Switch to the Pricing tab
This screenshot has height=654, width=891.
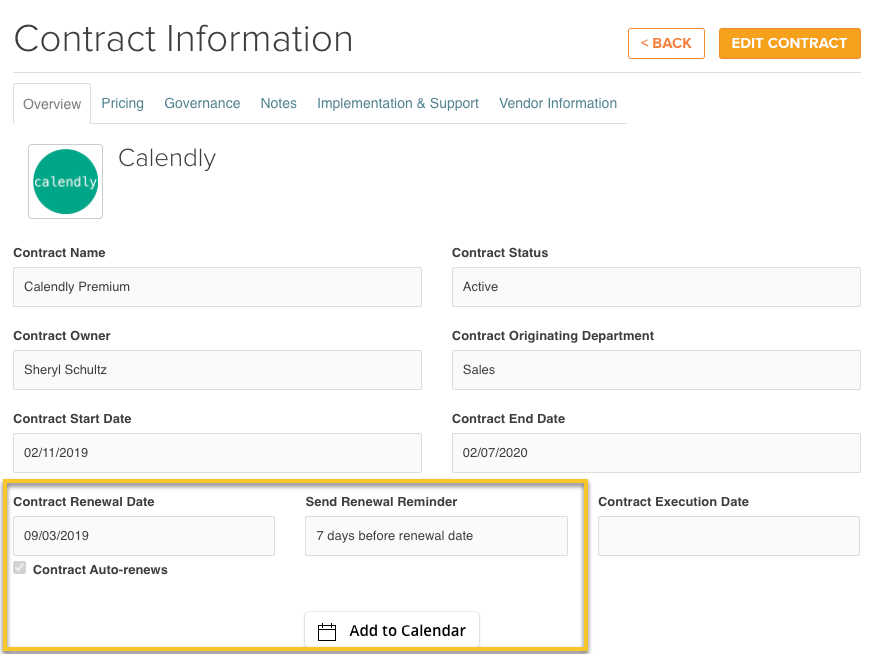tap(122, 103)
